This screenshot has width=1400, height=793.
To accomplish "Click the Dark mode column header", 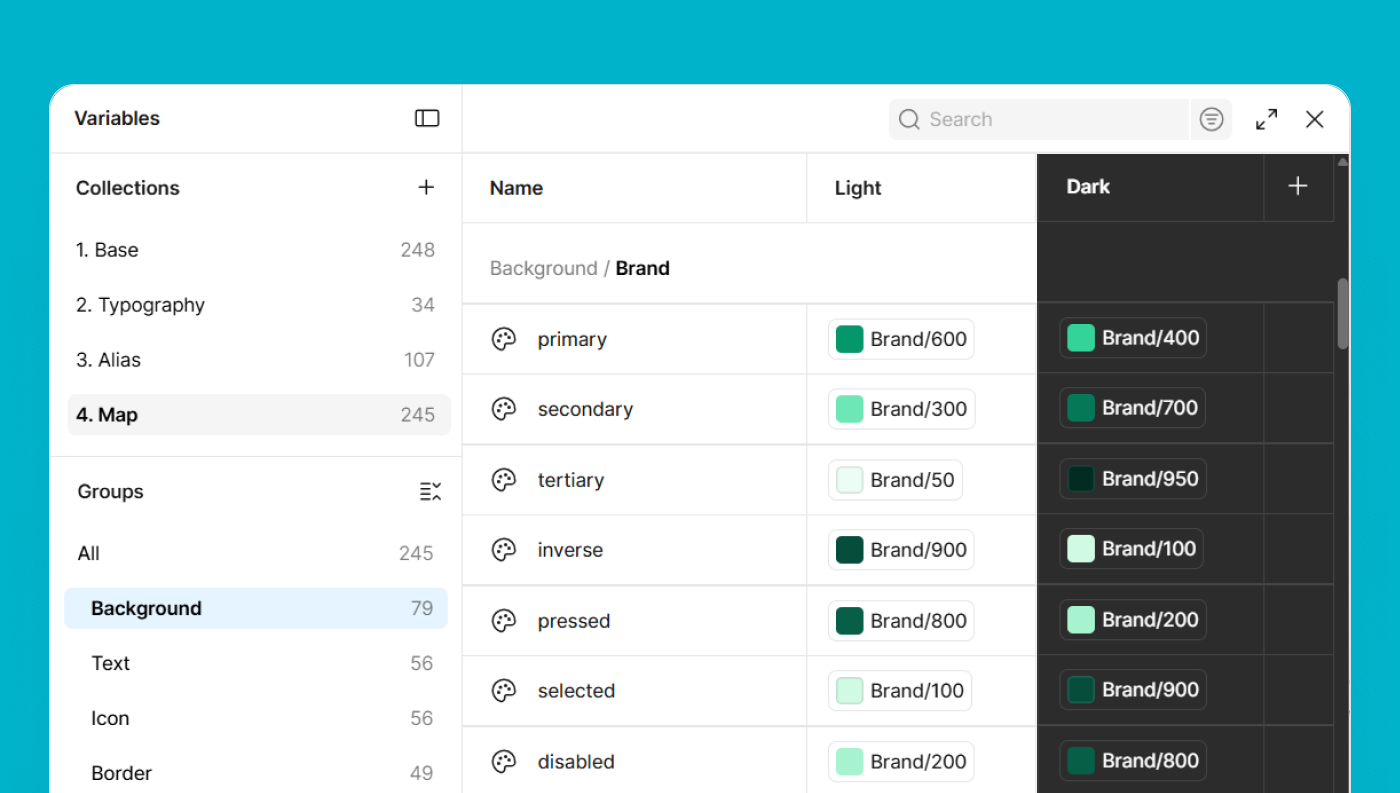I will (1088, 187).
